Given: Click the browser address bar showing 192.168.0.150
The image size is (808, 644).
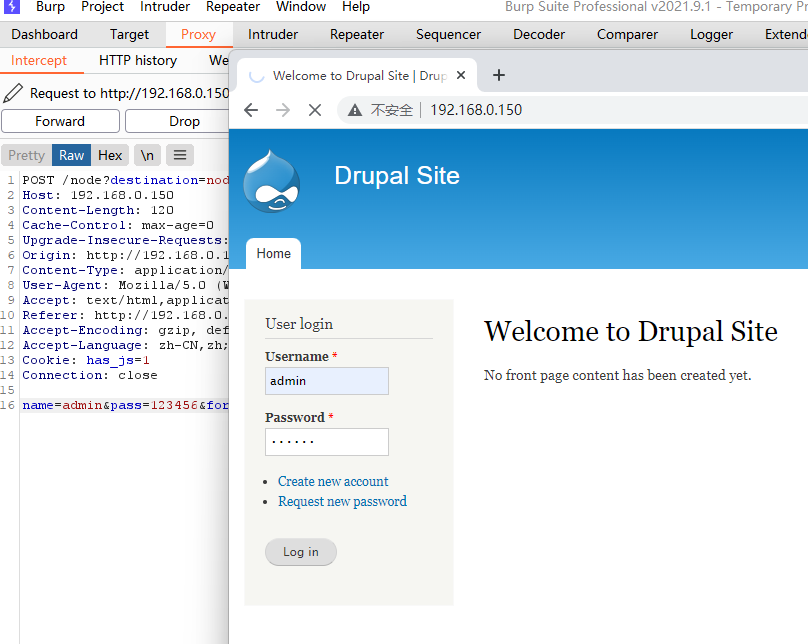Looking at the screenshot, I should 572,110.
